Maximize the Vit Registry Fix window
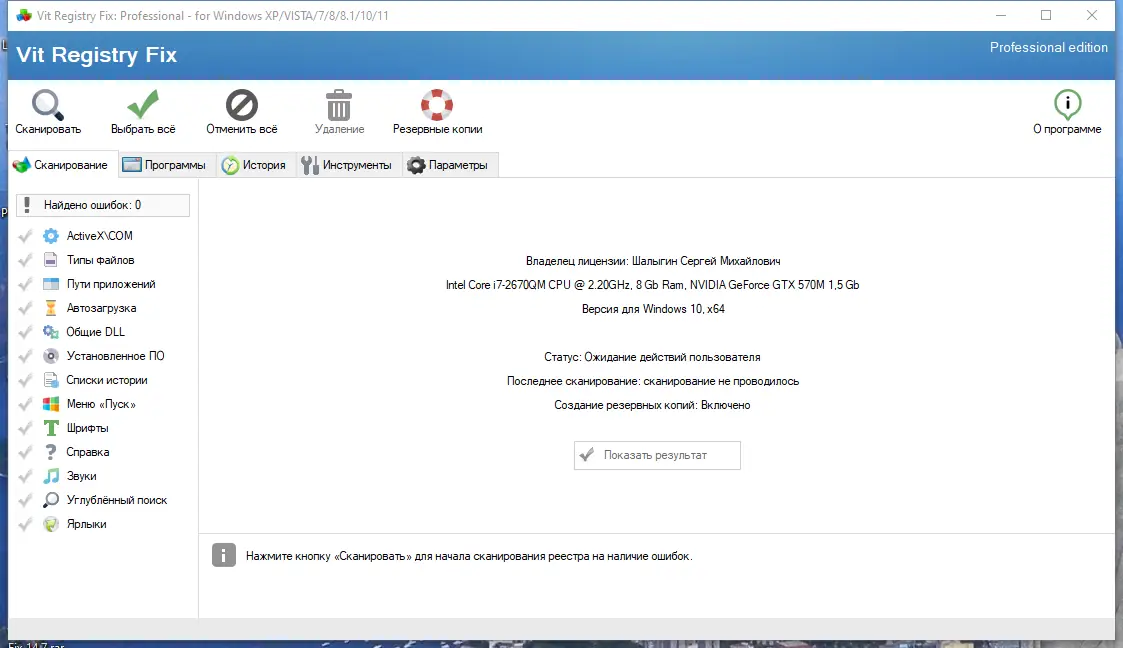The width and height of the screenshot is (1123, 648). pyautogui.click(x=1046, y=15)
